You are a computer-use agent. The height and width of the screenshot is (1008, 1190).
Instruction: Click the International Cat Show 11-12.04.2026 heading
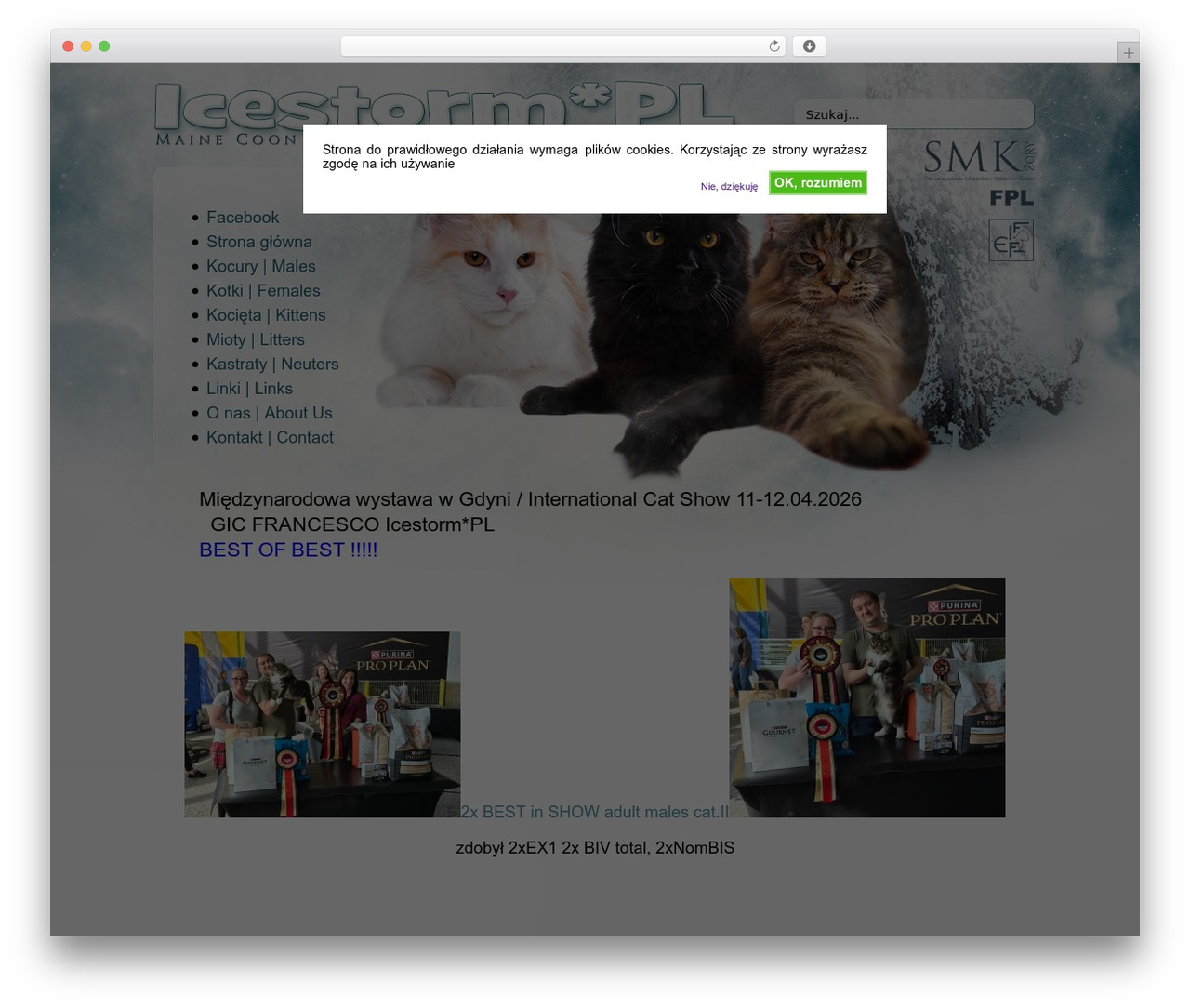tap(530, 499)
